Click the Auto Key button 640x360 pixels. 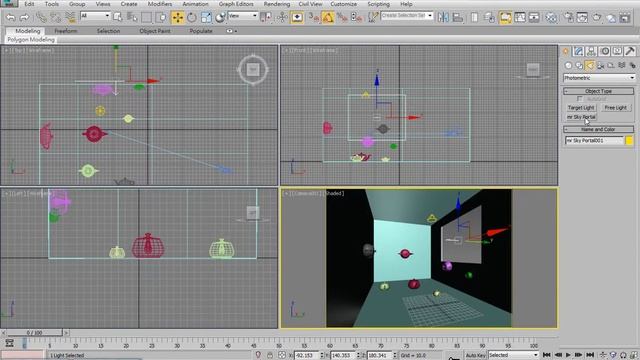pos(476,355)
